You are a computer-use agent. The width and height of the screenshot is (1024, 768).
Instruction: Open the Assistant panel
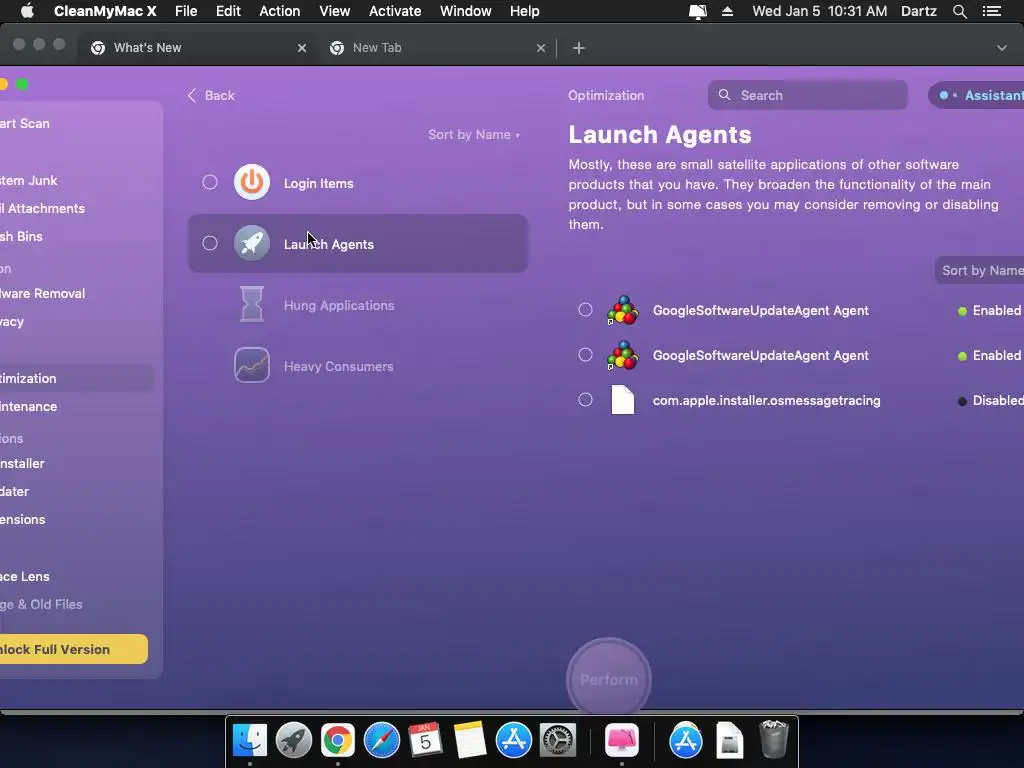click(977, 95)
